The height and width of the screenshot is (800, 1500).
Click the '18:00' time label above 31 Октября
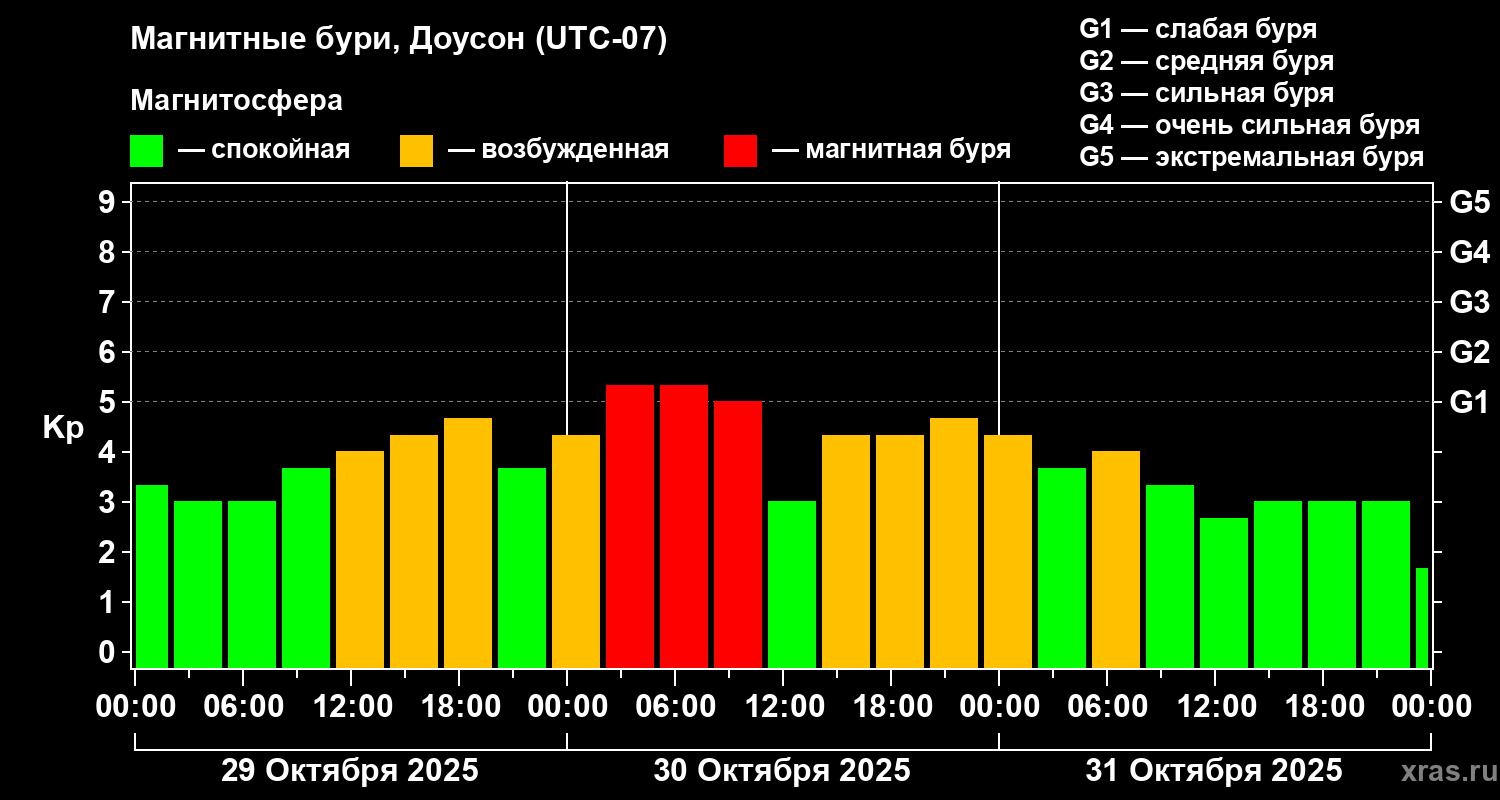coord(1324,707)
